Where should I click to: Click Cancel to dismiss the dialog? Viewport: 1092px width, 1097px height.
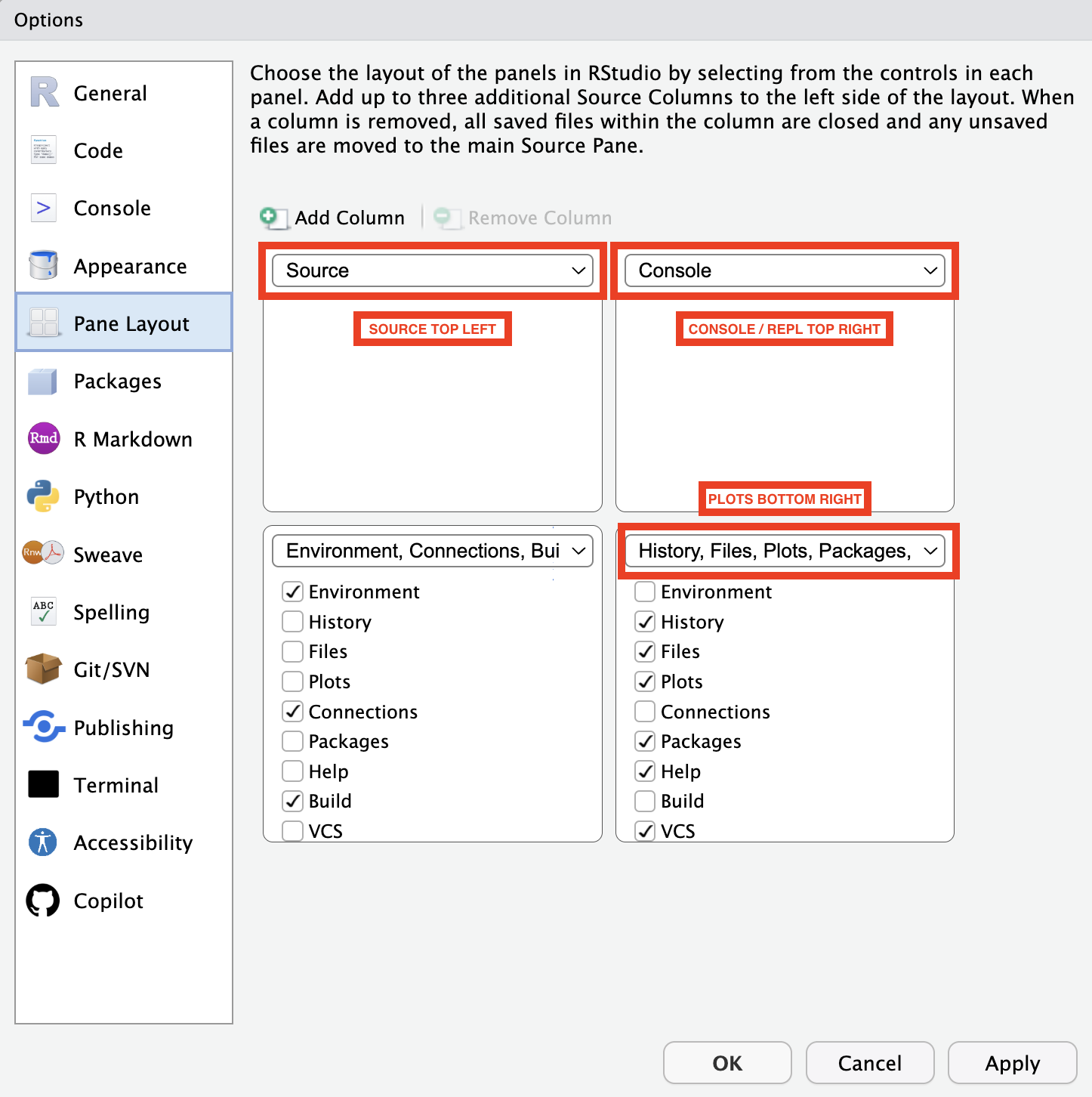pos(869,1063)
